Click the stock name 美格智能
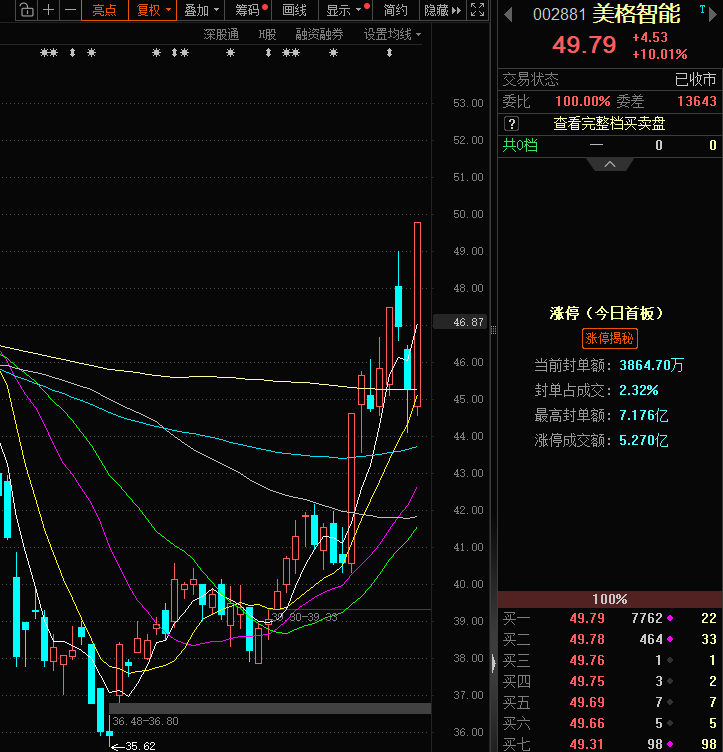This screenshot has width=723, height=752. click(x=636, y=14)
